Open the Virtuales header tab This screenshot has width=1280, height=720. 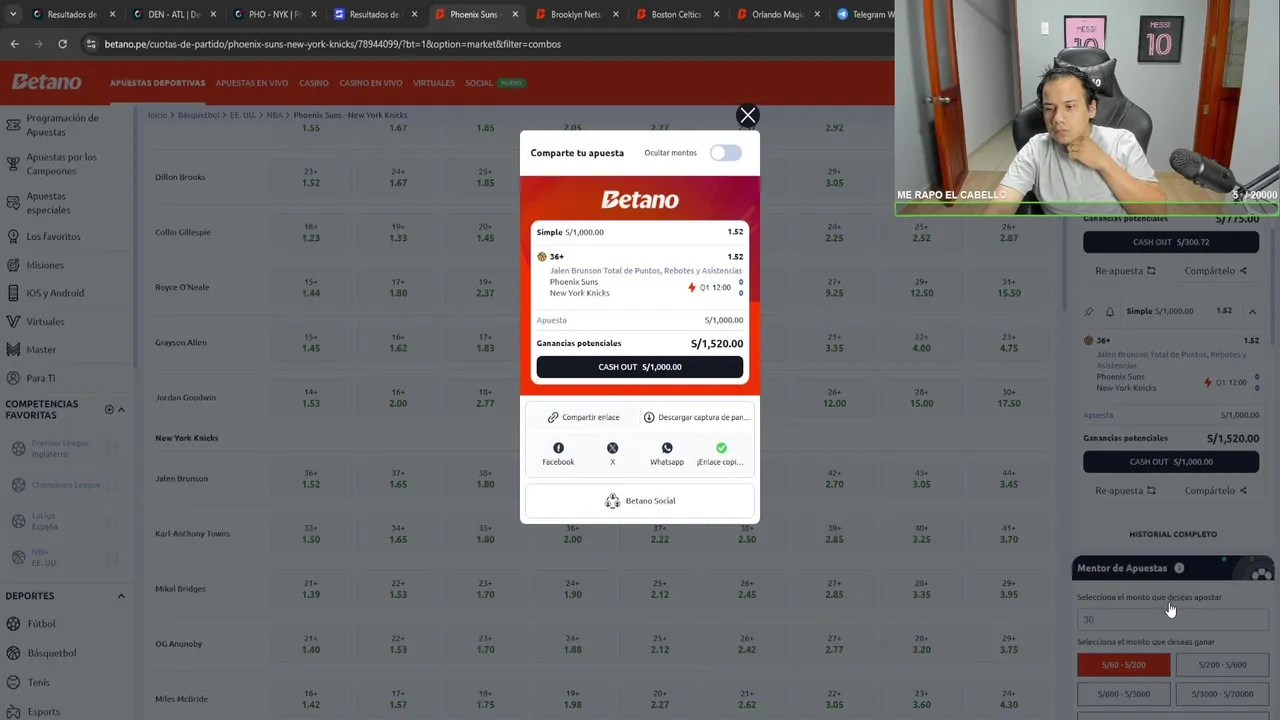click(x=434, y=83)
